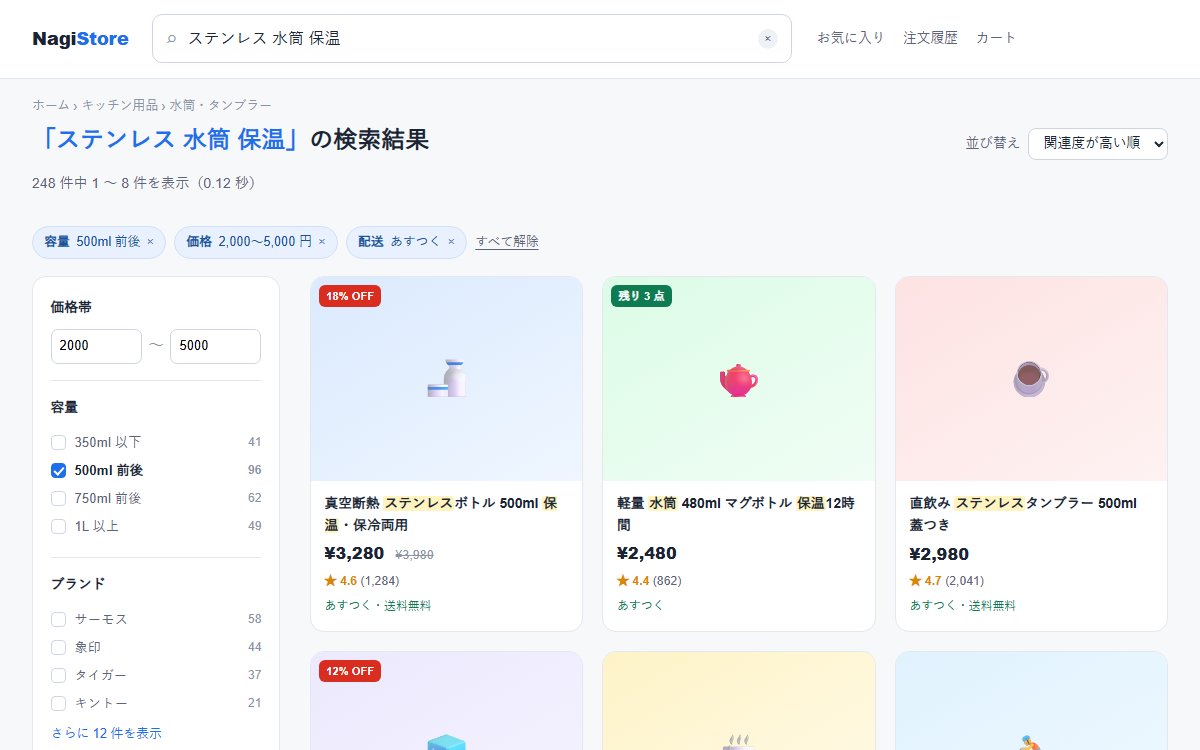Check the 象印 brand checkbox

(x=58, y=647)
